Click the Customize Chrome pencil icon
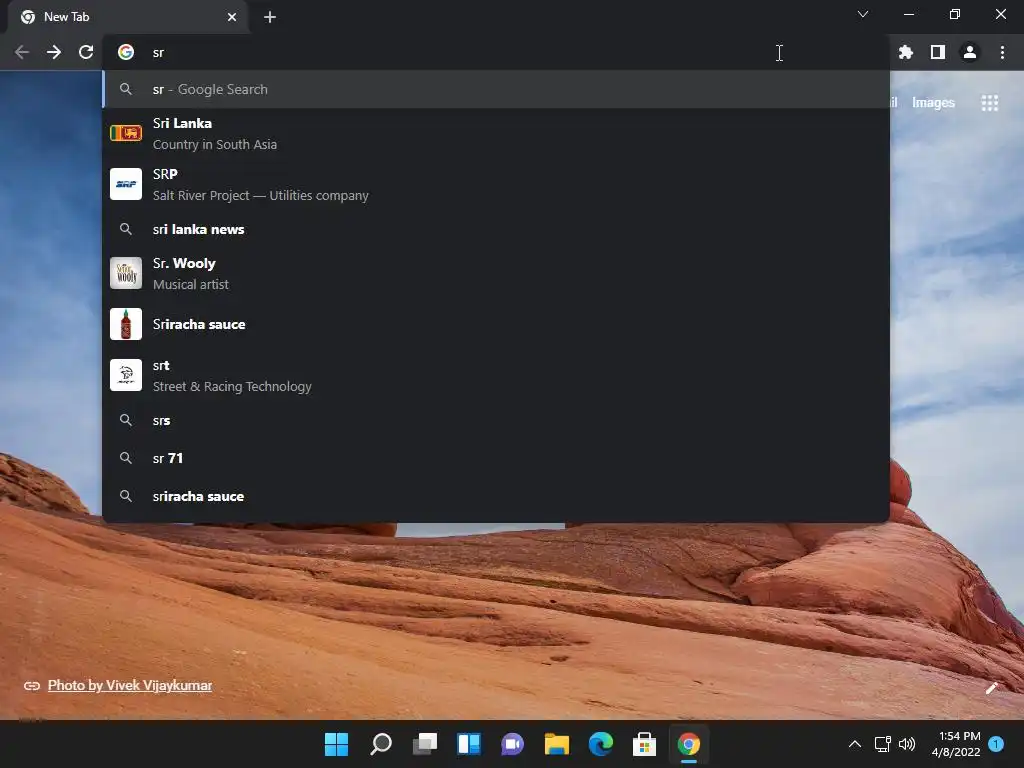 click(x=991, y=688)
